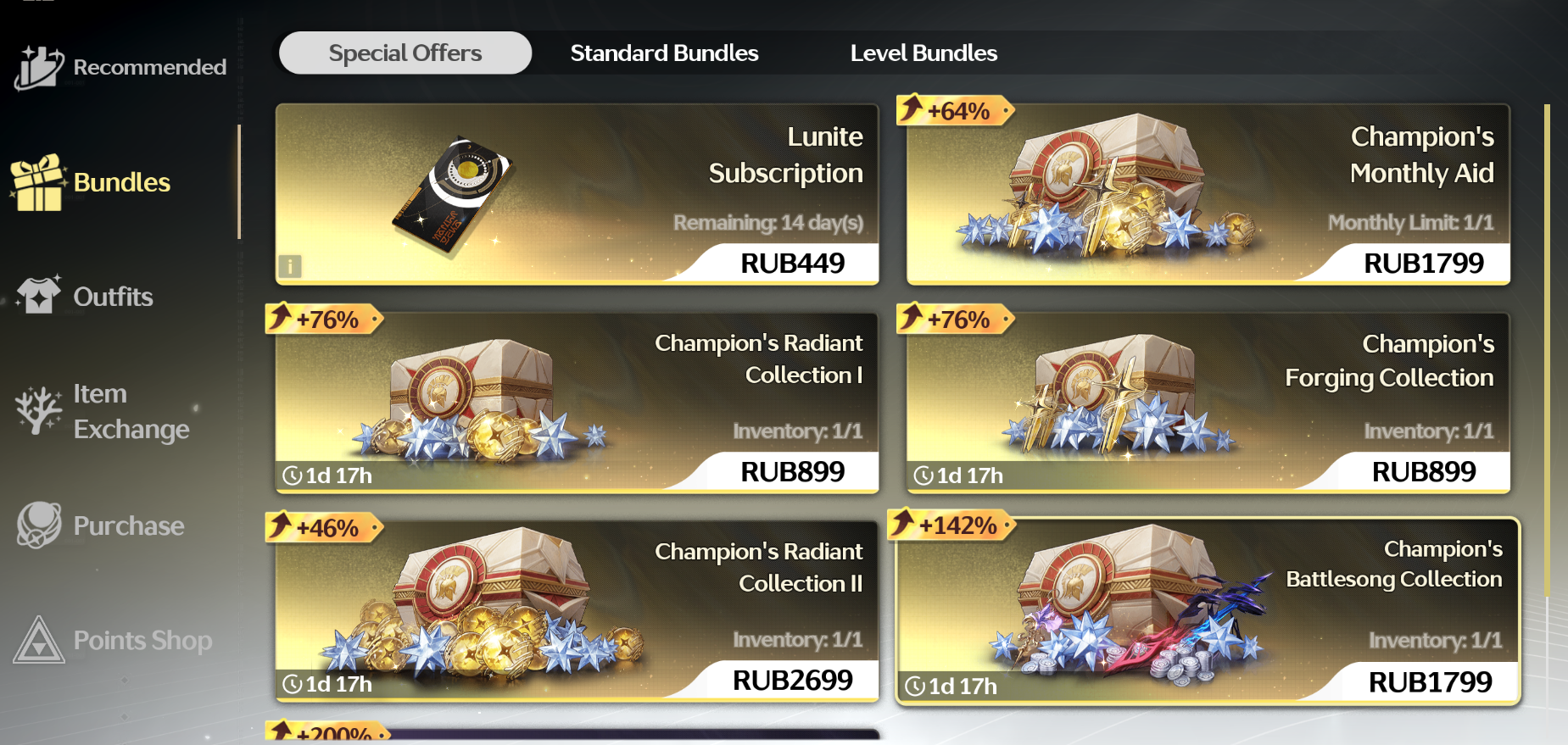The height and width of the screenshot is (745, 1568).
Task: Open the Points Shop triangle icon
Action: pyautogui.click(x=39, y=640)
